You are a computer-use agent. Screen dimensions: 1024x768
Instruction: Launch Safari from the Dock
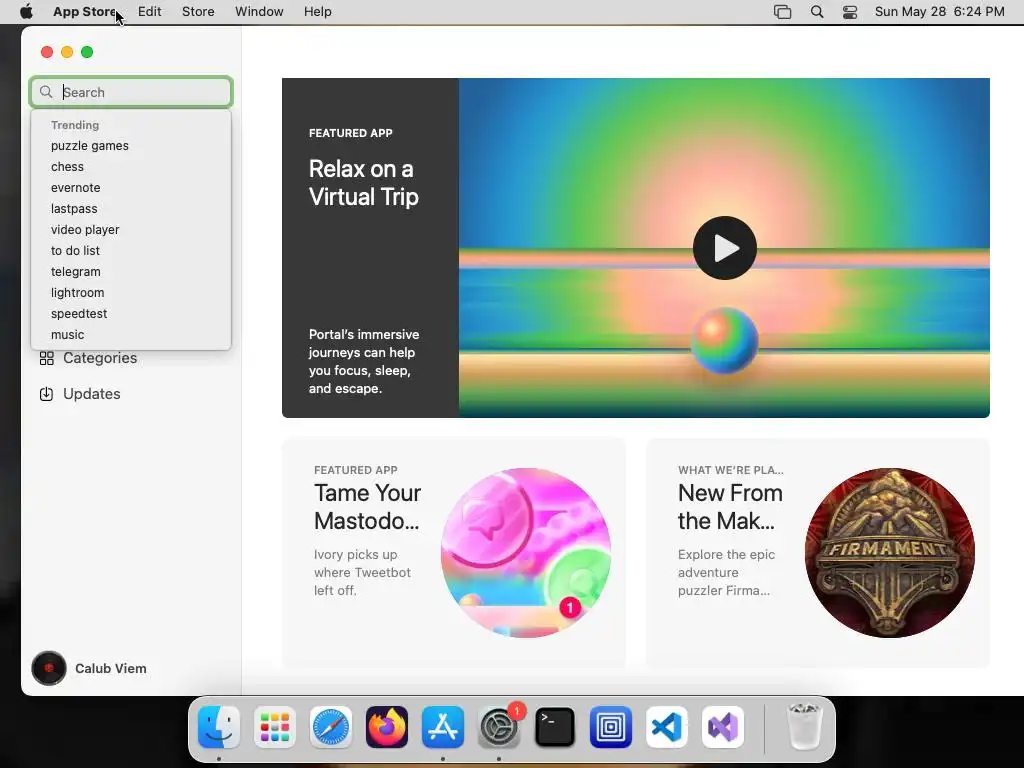click(x=331, y=727)
